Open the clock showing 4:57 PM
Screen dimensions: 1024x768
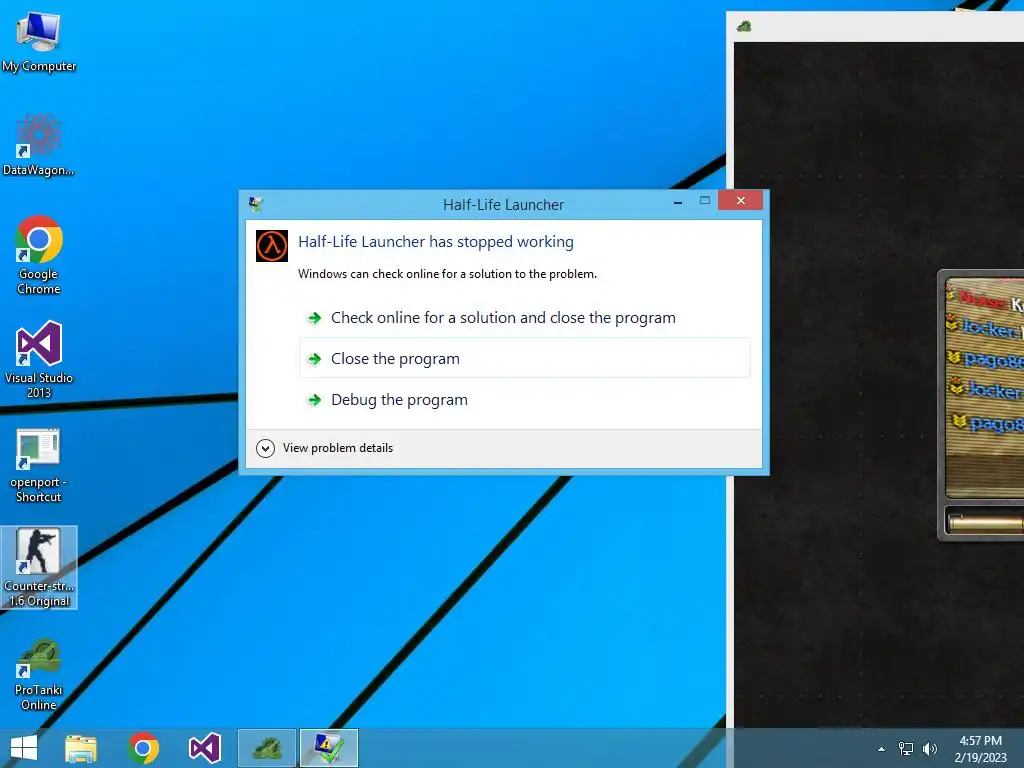point(980,749)
